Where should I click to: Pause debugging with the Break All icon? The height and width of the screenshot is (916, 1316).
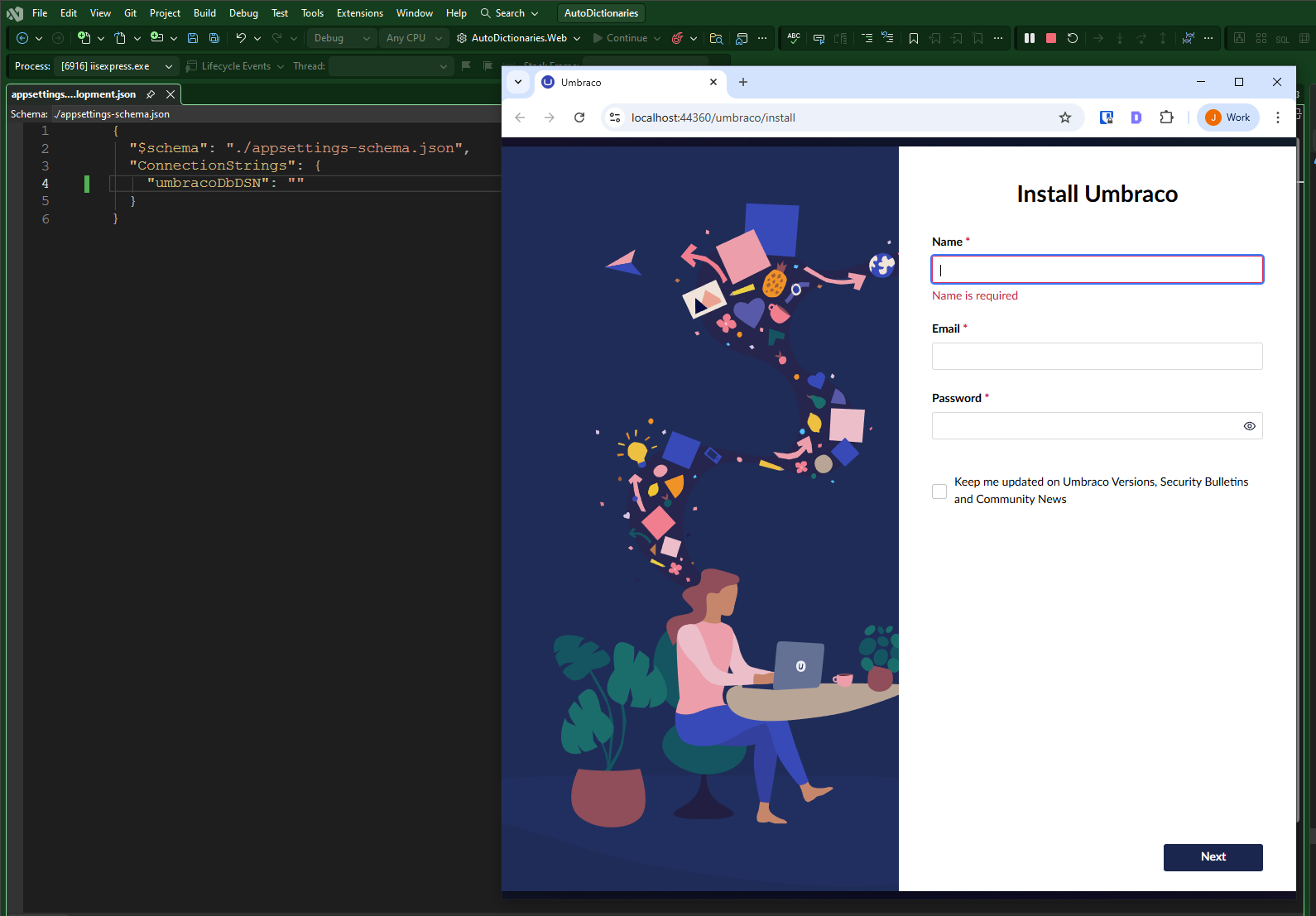(1029, 38)
